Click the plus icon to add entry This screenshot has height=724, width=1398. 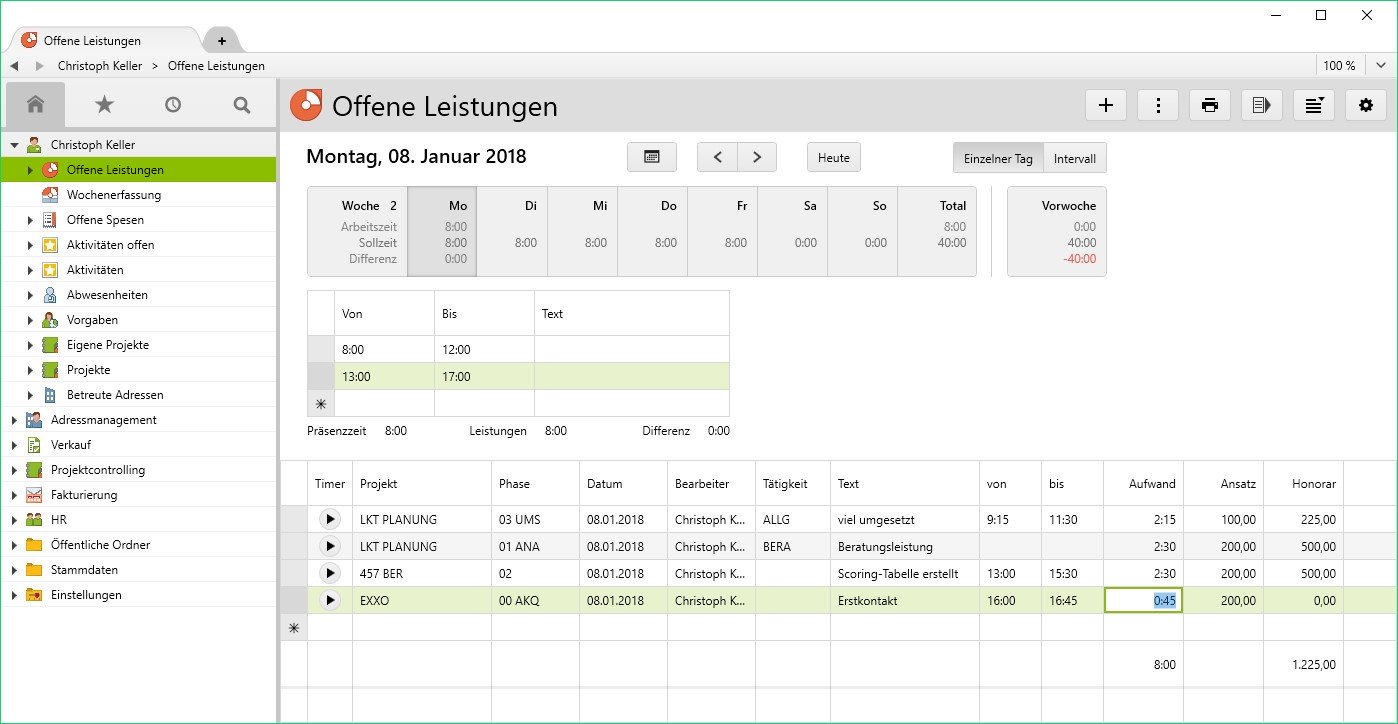coord(1105,105)
